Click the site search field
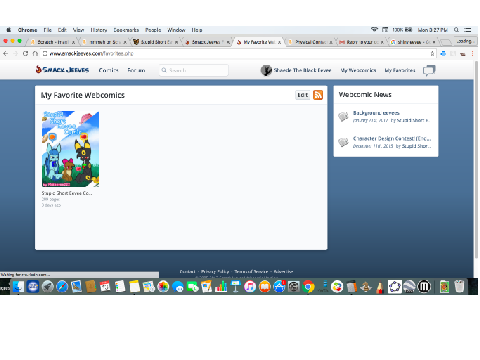This screenshot has width=480, height=360. click(194, 70)
